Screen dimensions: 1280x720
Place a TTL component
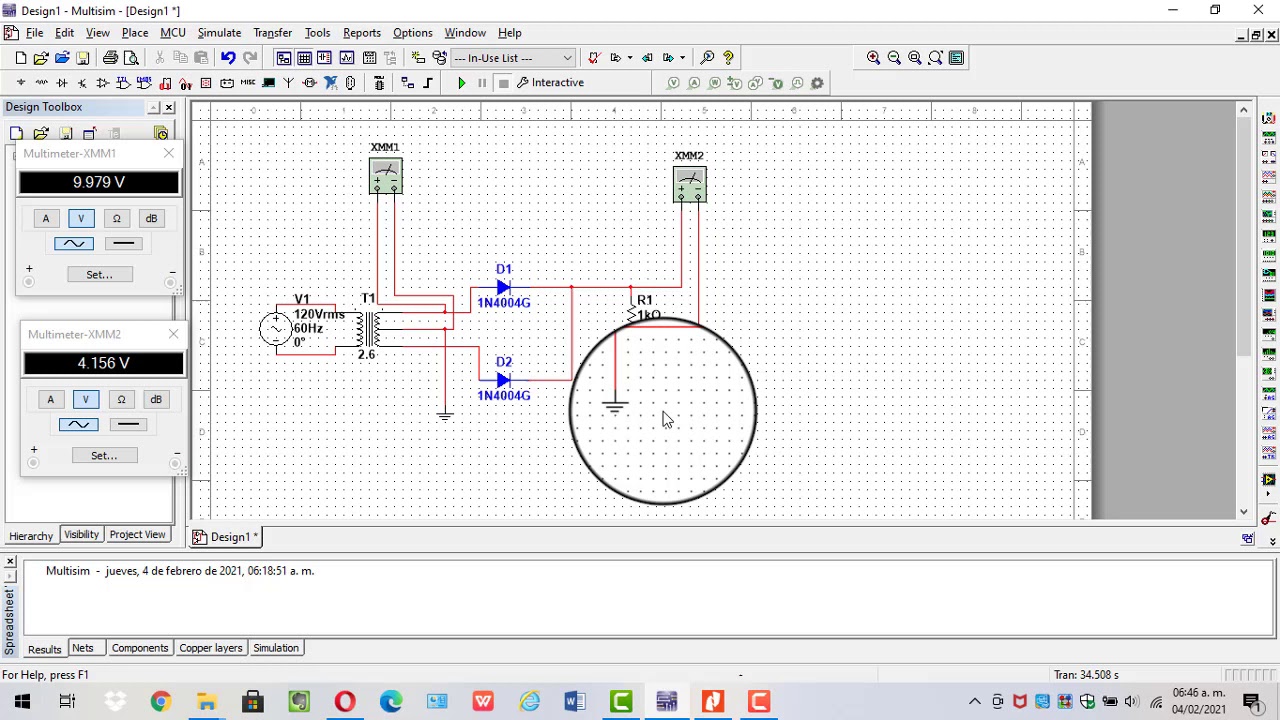[x=123, y=83]
